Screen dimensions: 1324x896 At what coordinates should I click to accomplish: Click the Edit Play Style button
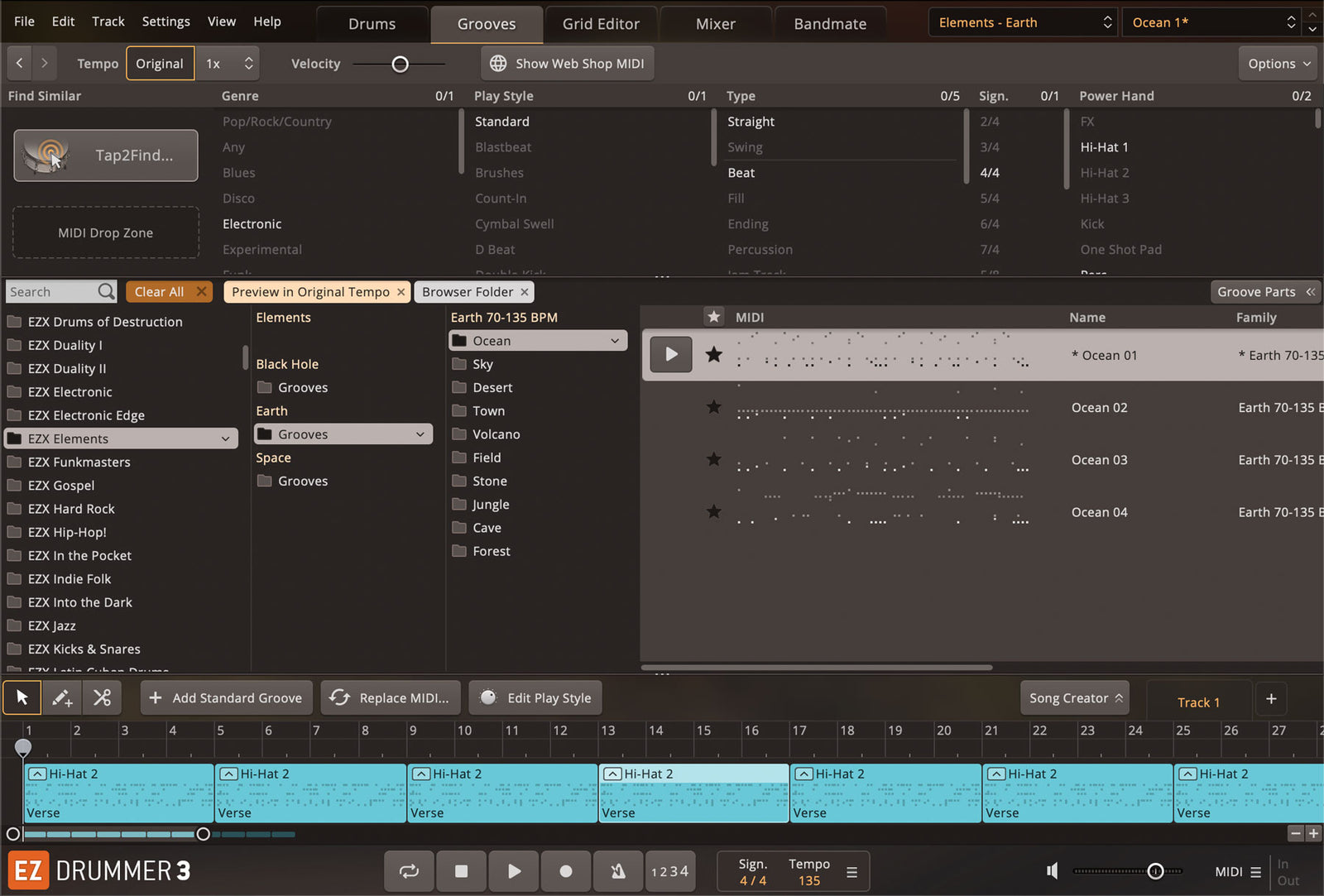[535, 697]
